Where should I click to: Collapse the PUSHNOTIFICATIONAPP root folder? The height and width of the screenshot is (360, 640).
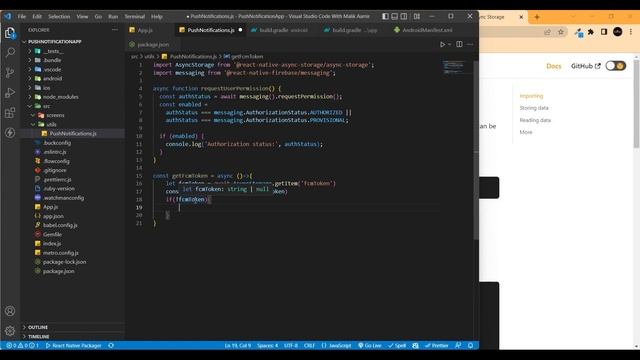[54, 42]
